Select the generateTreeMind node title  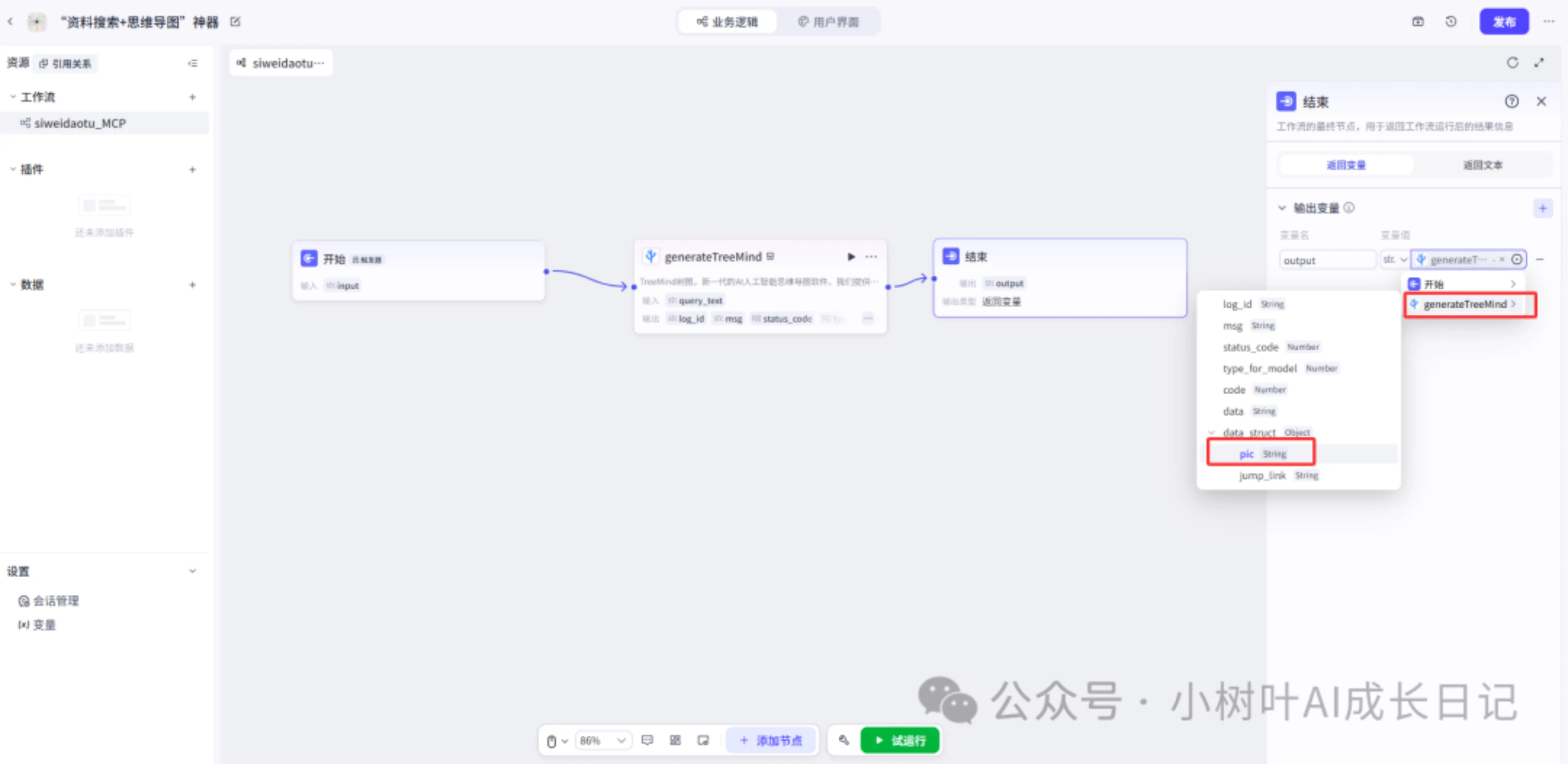coord(713,257)
